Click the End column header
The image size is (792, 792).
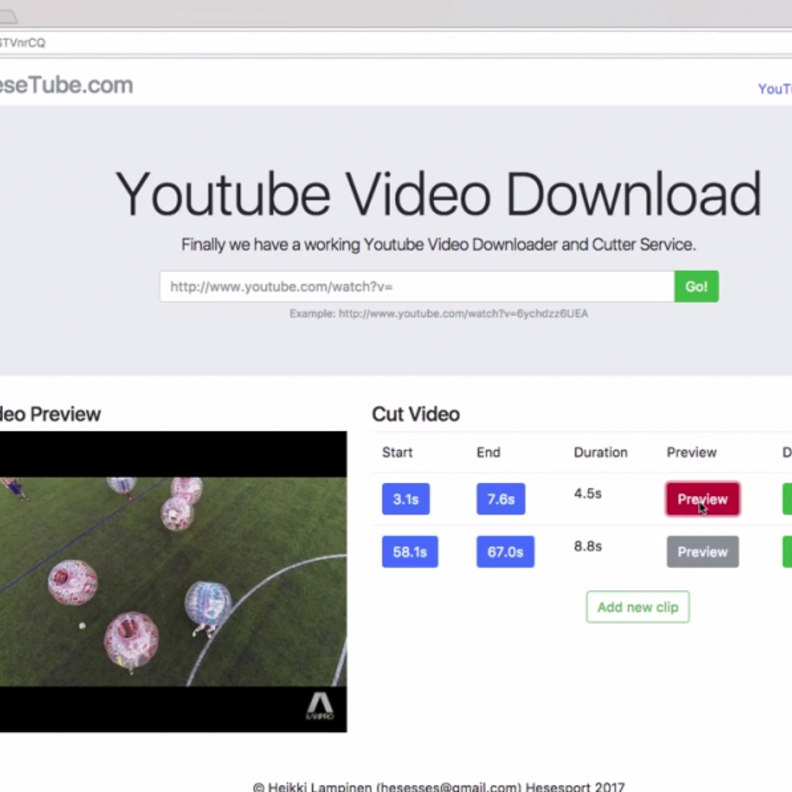pos(488,452)
